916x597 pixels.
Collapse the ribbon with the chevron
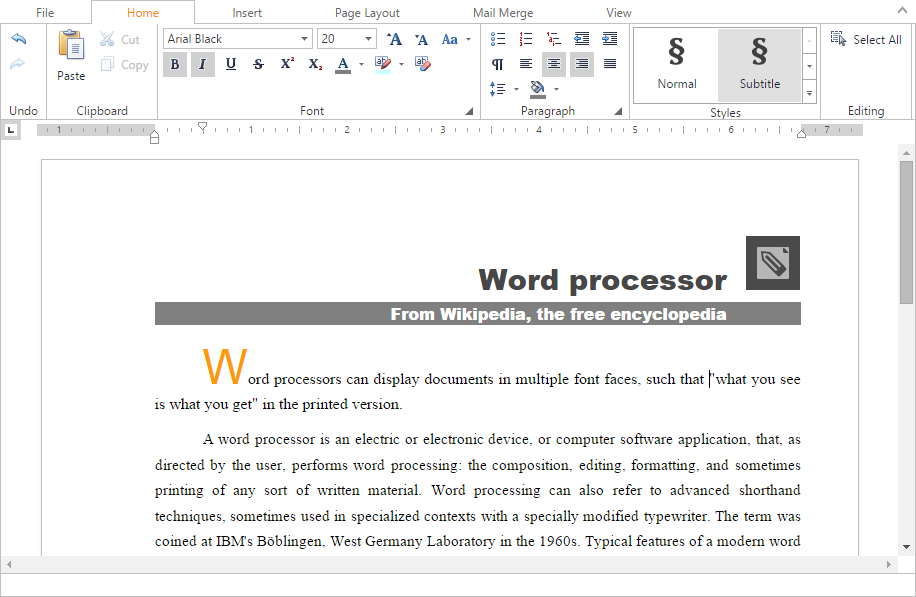902,10
